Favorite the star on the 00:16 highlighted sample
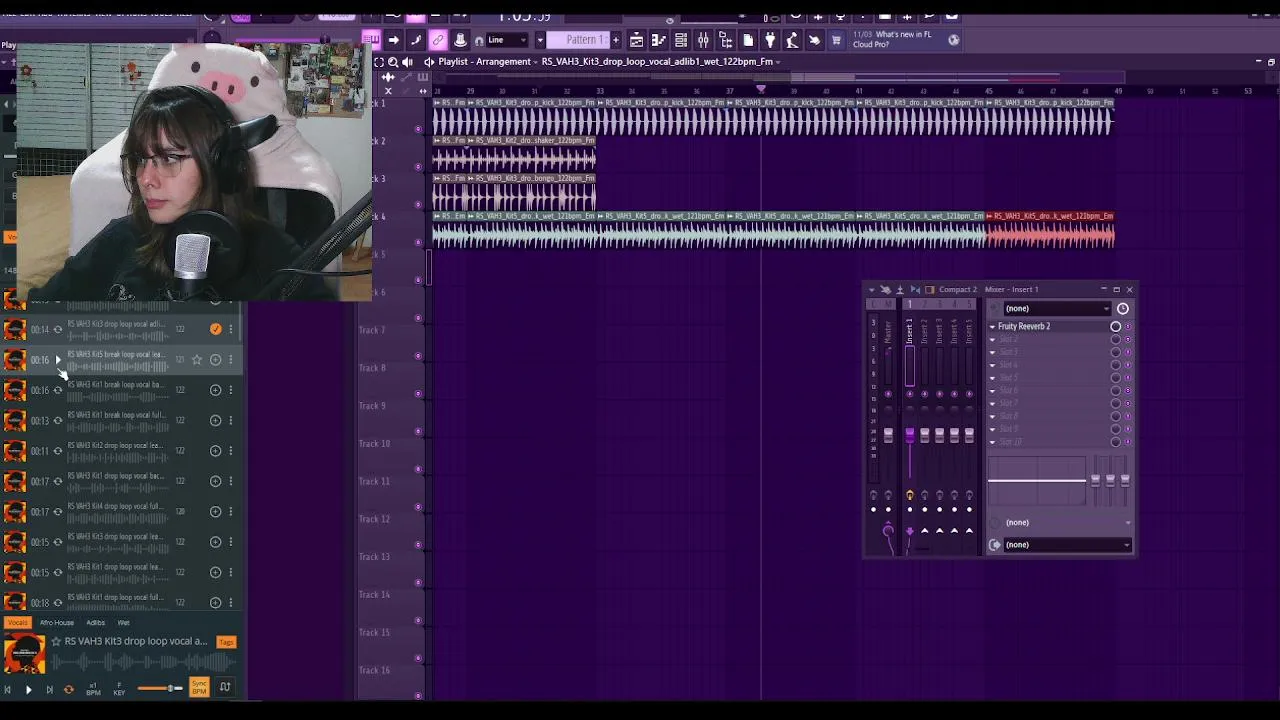 [x=197, y=359]
